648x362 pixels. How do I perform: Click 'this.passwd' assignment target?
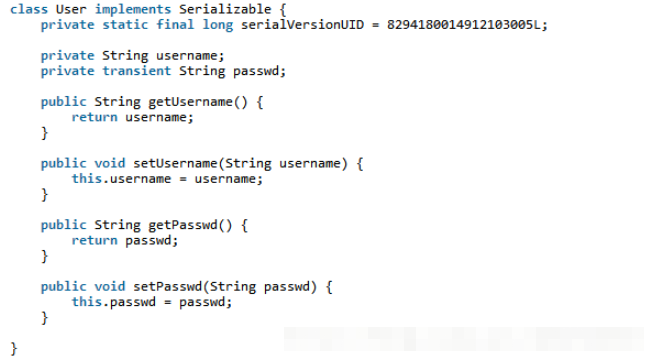[x=114, y=302]
